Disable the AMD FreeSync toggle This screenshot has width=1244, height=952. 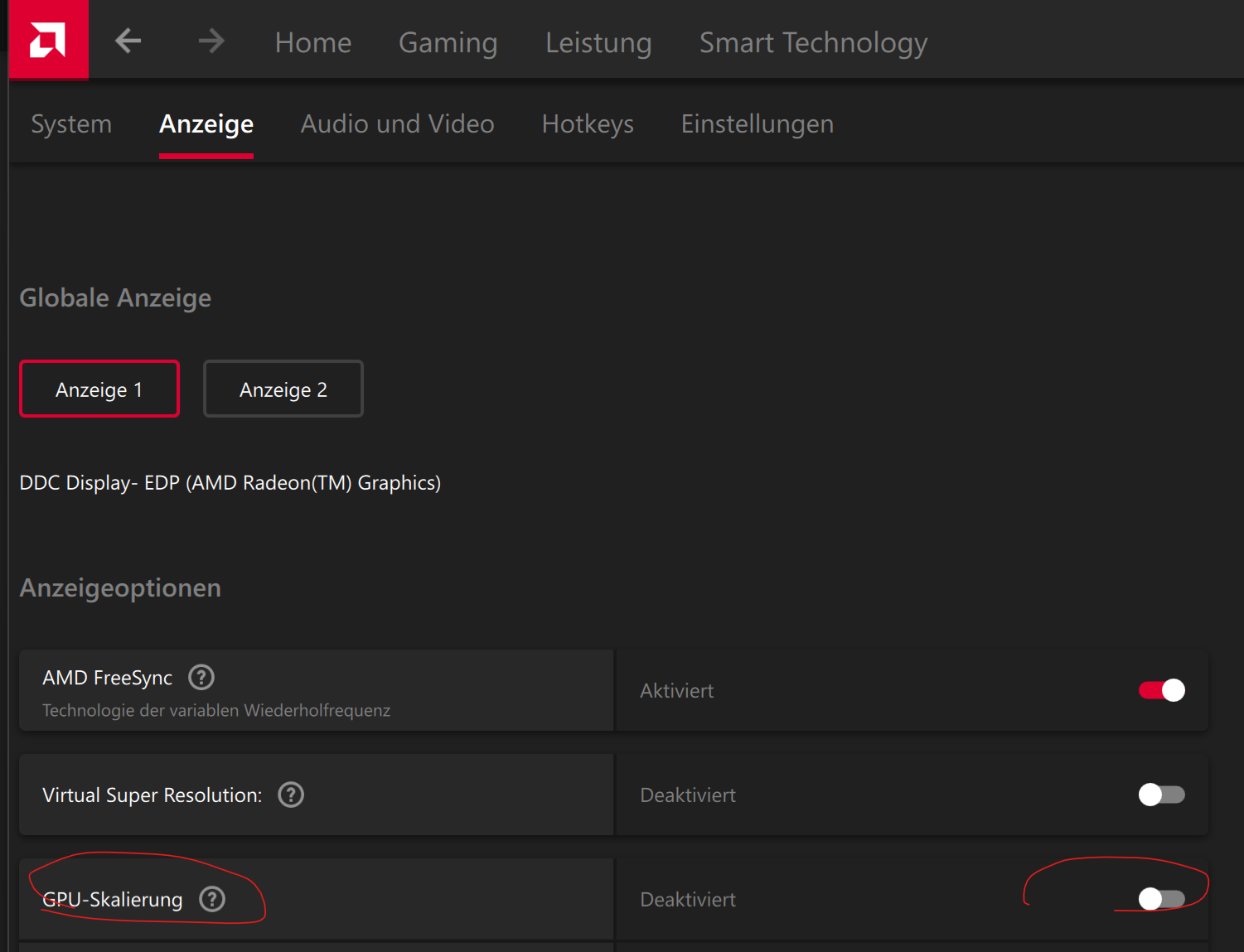click(1162, 690)
